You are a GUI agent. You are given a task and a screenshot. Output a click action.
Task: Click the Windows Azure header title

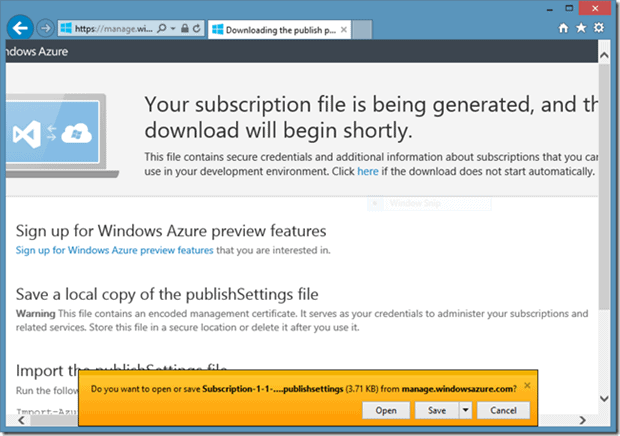tap(37, 51)
